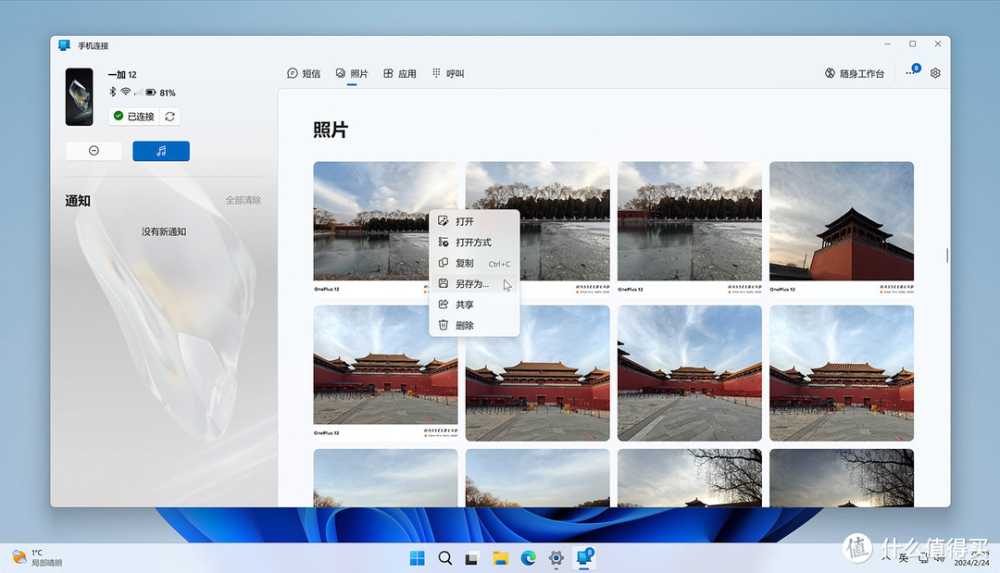The height and width of the screenshot is (573, 1000).
Task: Switch to the 应用 apps tab
Action: [x=400, y=74]
